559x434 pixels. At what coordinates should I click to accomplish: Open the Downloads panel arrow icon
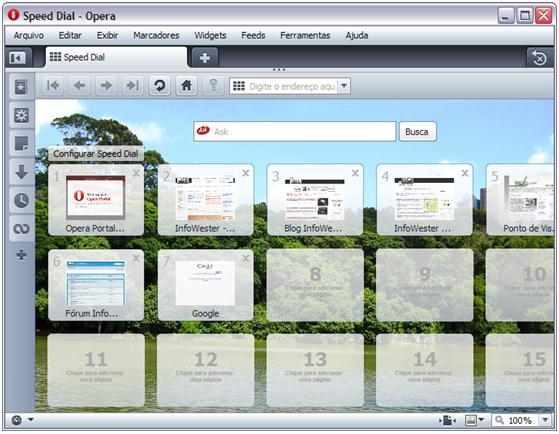click(x=21, y=172)
